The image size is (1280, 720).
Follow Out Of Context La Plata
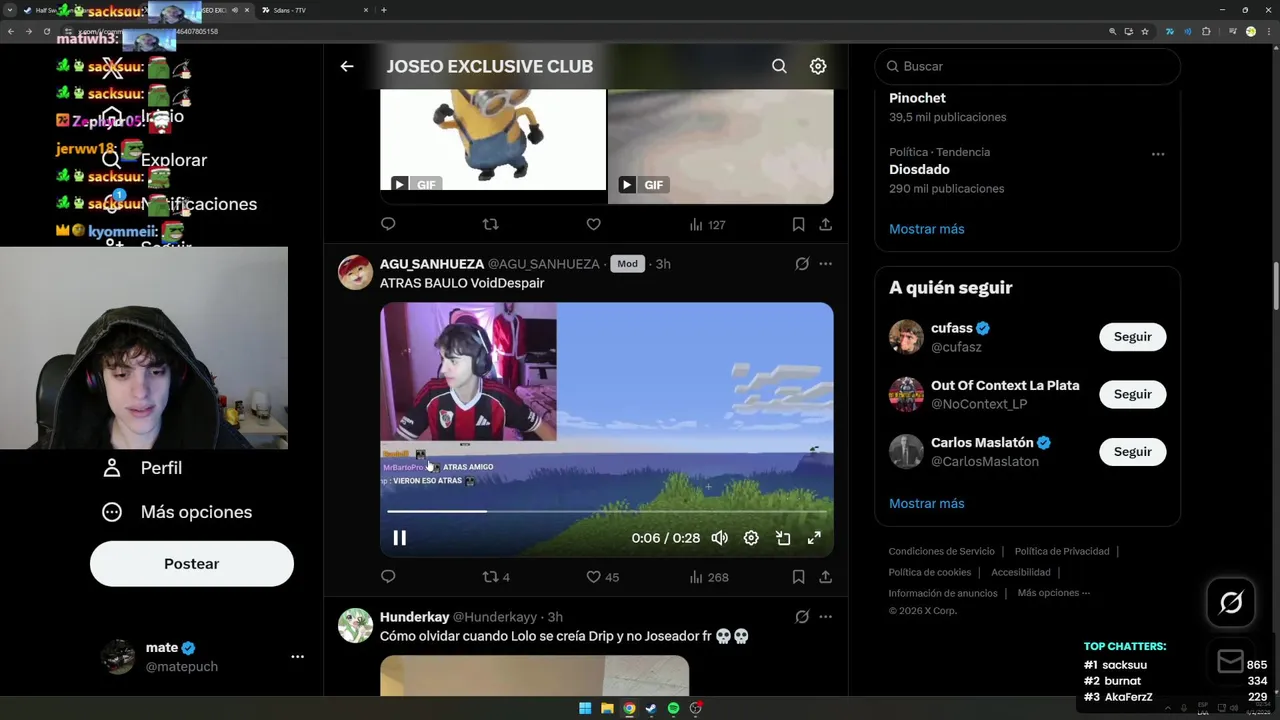coord(1133,394)
